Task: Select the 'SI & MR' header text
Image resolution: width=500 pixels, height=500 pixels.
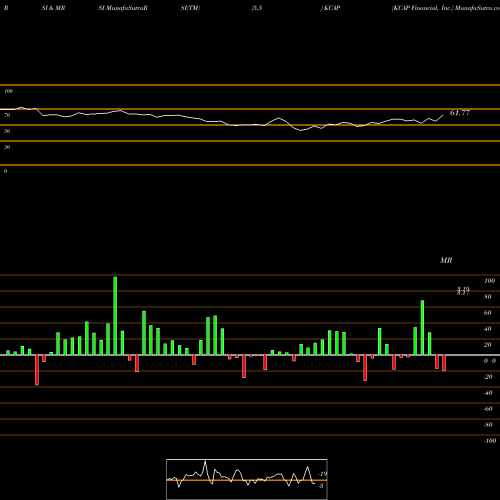Action: click(x=53, y=8)
